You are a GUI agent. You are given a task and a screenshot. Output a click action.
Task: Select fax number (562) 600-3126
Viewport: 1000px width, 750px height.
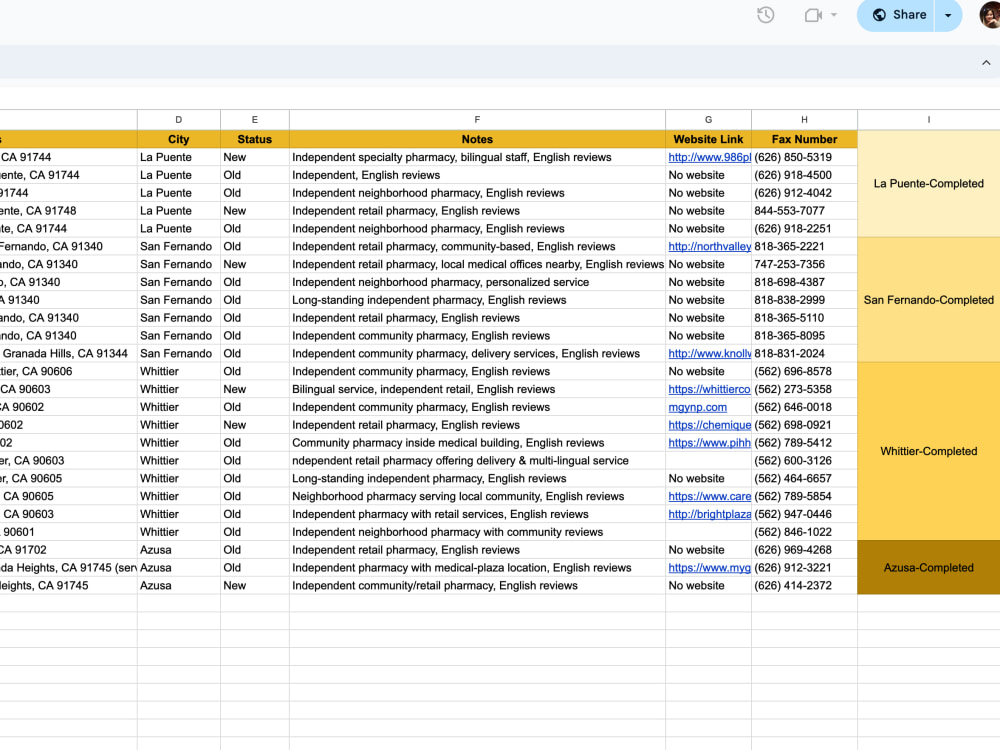click(804, 460)
